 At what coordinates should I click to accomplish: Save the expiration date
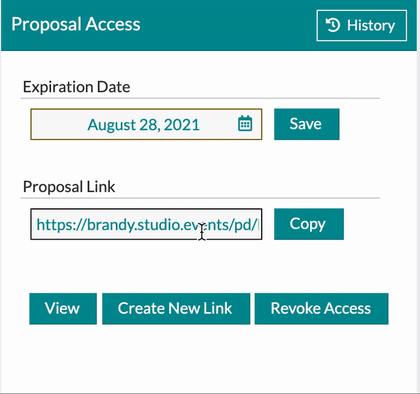pos(307,124)
